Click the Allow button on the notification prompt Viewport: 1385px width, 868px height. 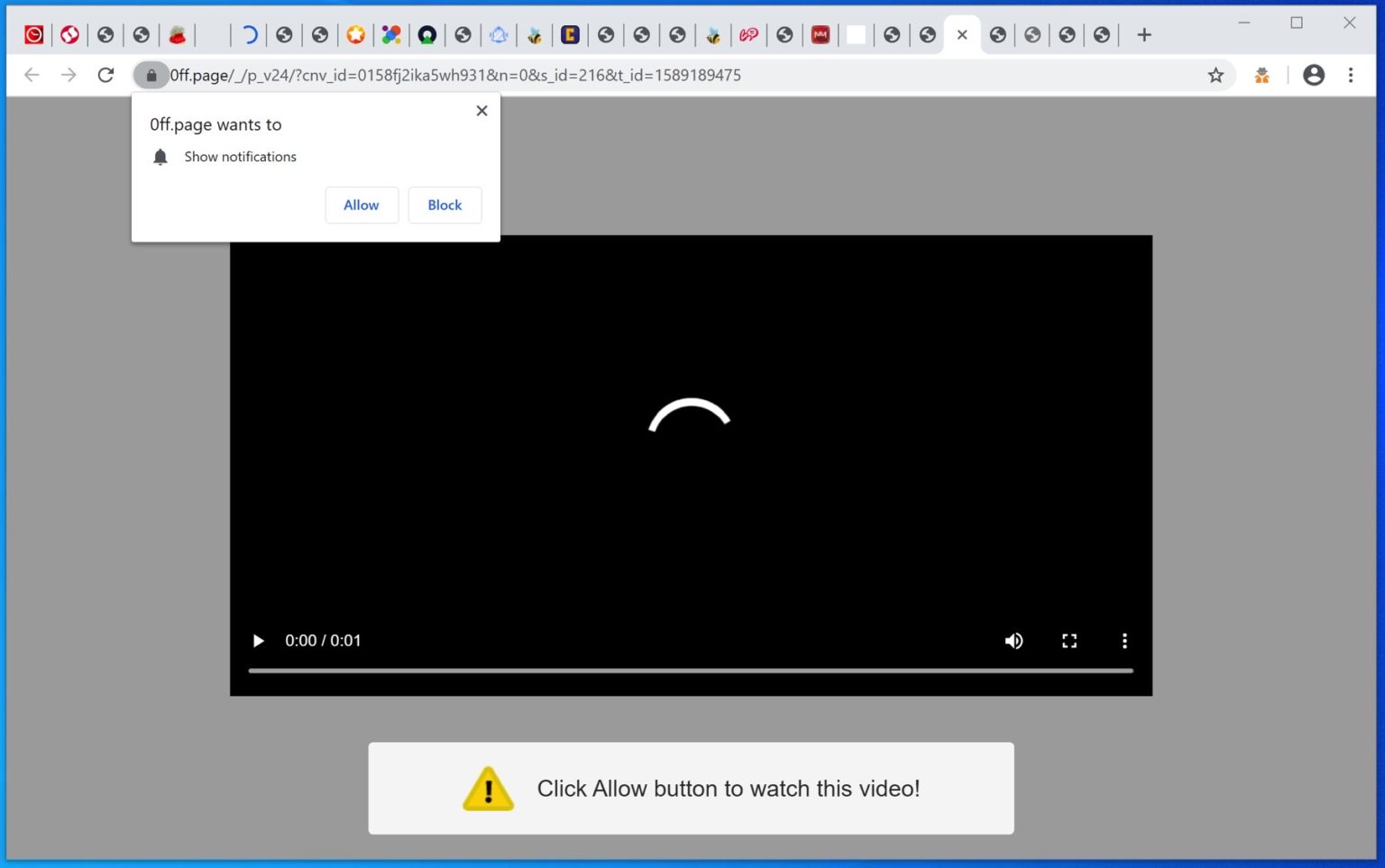tap(361, 205)
